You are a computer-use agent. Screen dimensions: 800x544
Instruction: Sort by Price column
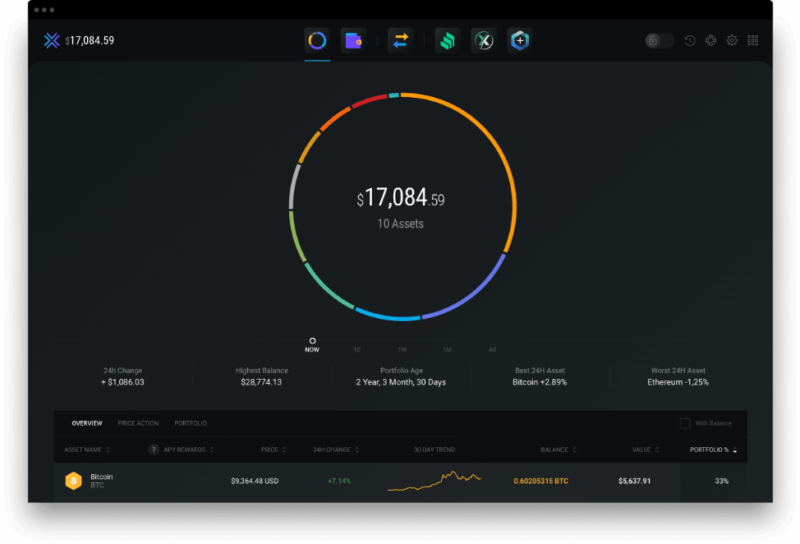point(273,450)
